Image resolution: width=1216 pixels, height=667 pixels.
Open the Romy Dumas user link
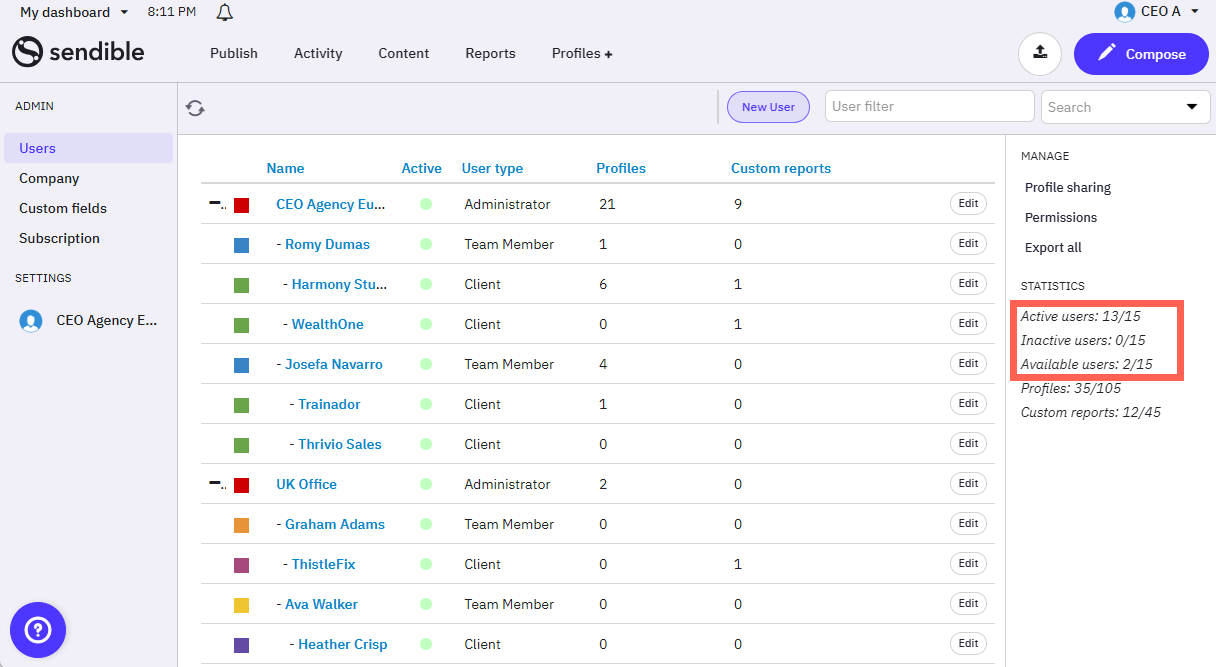click(x=327, y=244)
